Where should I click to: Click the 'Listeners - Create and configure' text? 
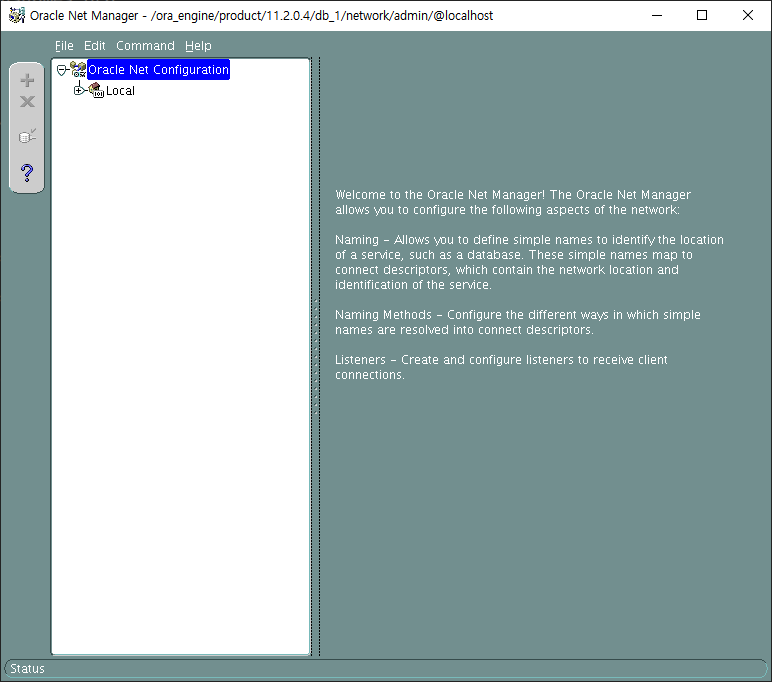click(x=501, y=367)
